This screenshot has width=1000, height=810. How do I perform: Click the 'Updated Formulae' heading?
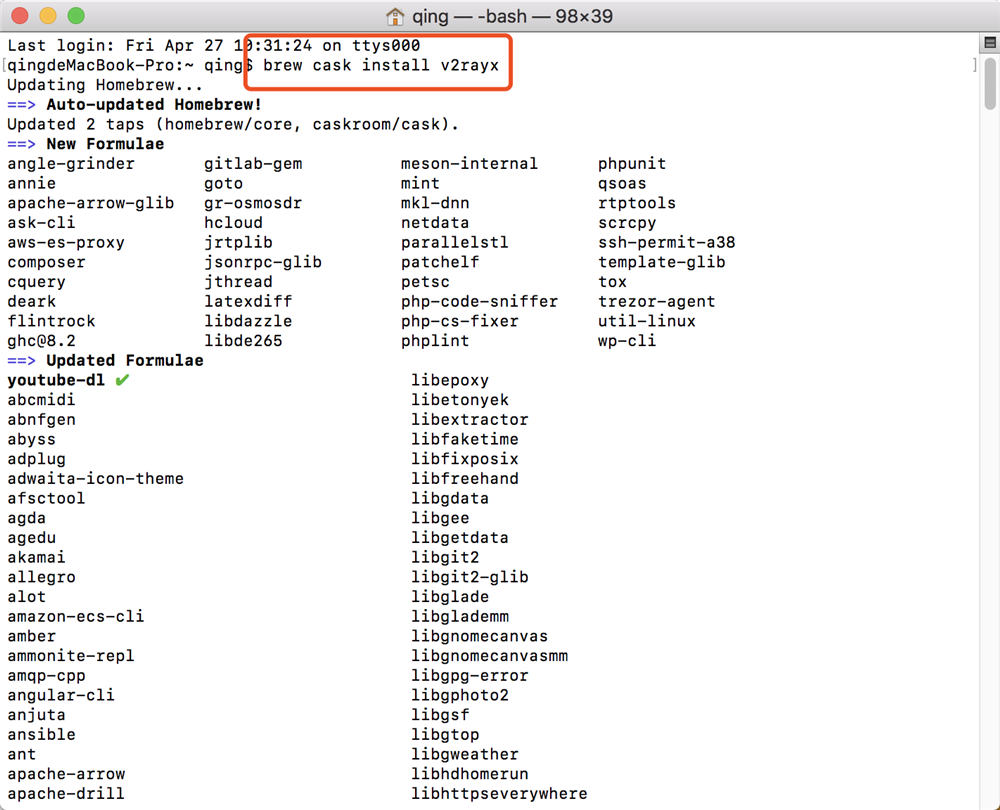coord(125,360)
